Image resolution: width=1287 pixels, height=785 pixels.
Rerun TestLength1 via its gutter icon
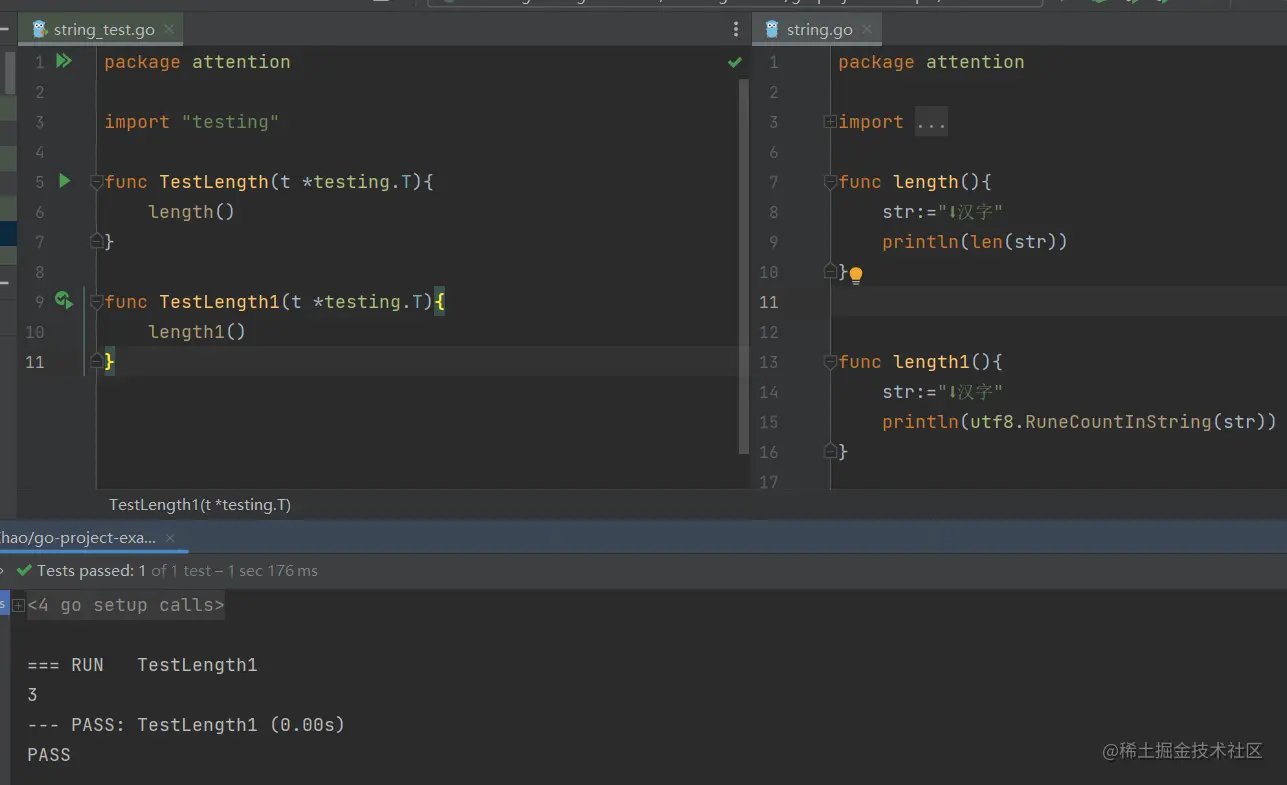[x=64, y=300]
